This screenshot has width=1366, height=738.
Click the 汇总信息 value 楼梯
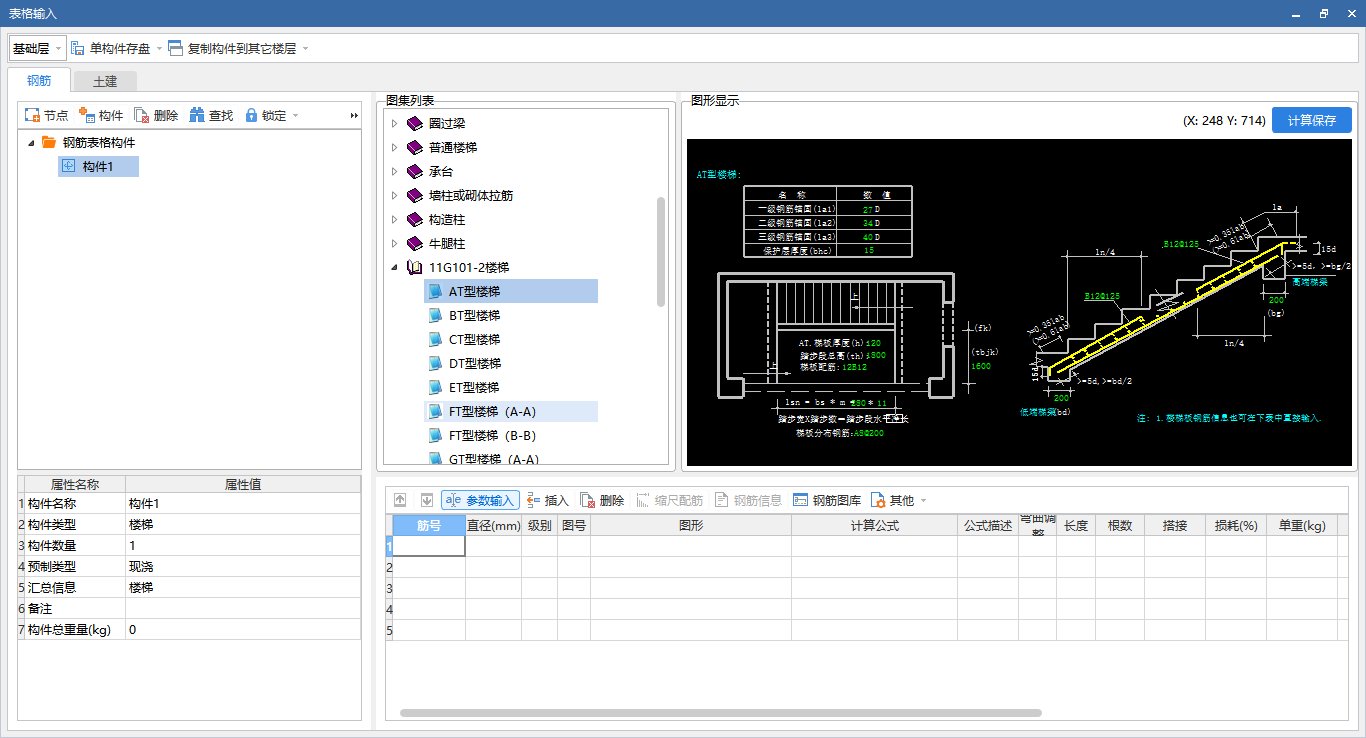pos(243,588)
